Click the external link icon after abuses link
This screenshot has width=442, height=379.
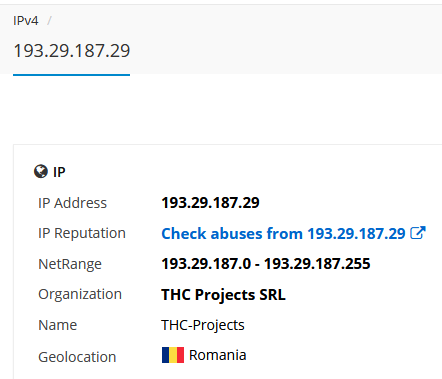click(x=418, y=233)
